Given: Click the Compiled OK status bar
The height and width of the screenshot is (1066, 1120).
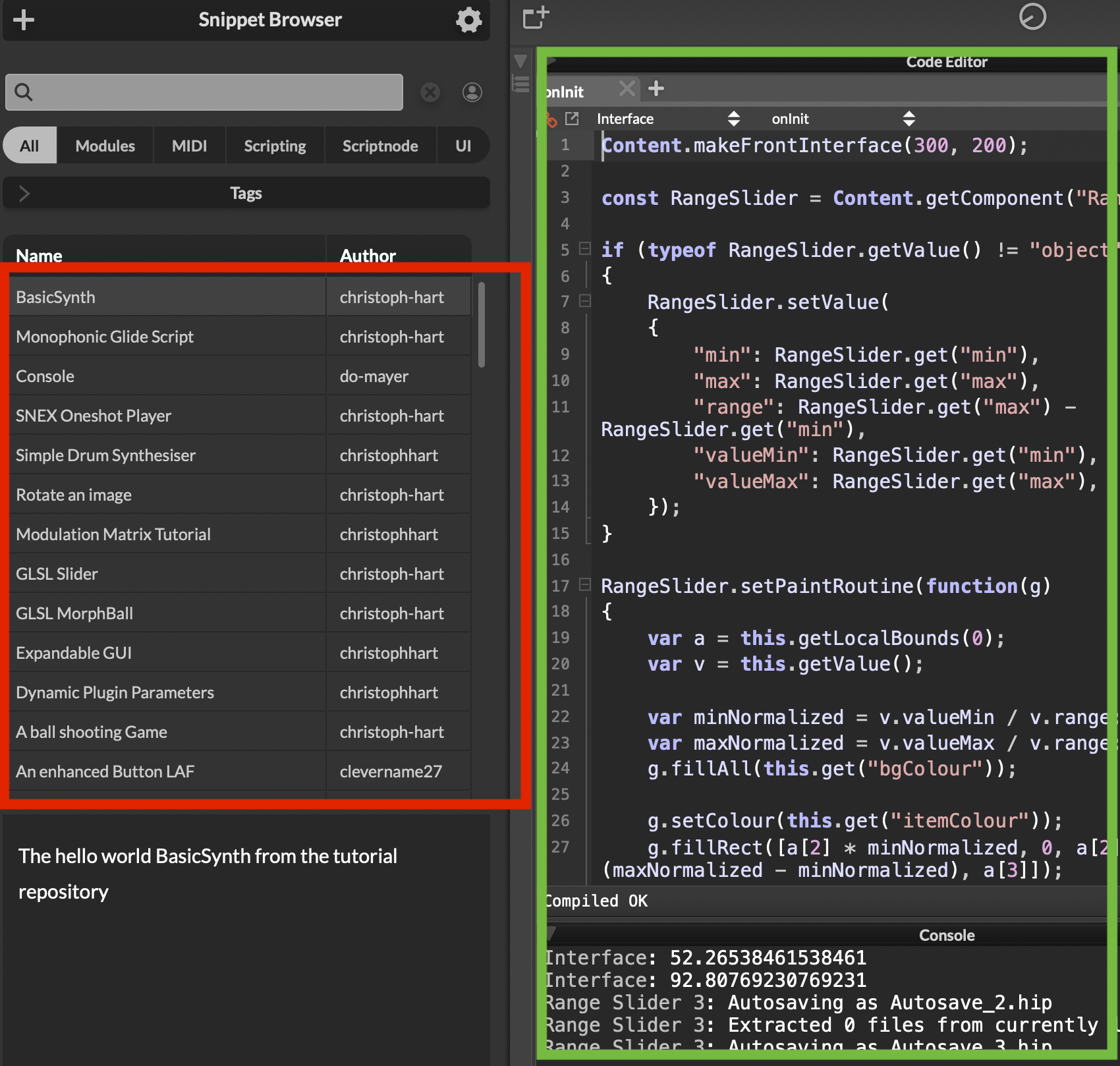Looking at the screenshot, I should coord(826,901).
